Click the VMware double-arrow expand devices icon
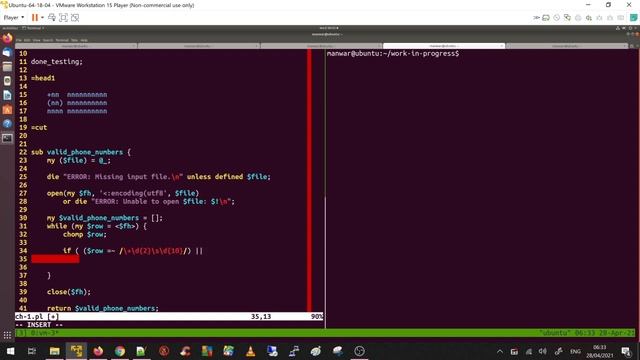 tap(536, 18)
